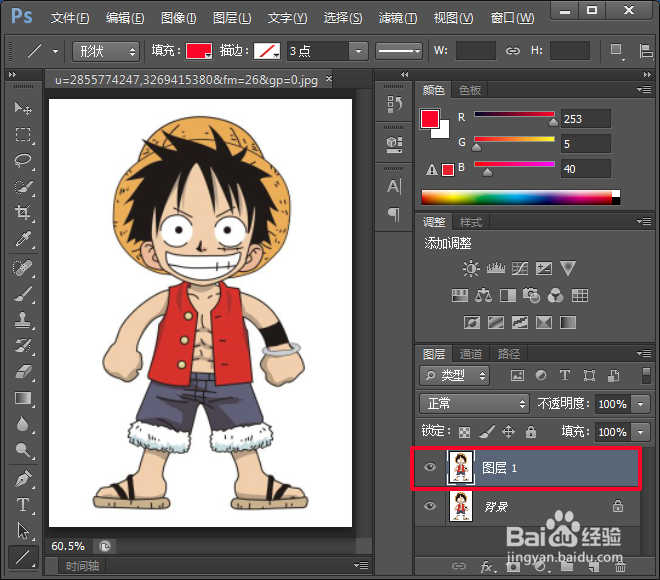The height and width of the screenshot is (580, 660).
Task: Select the Brush tool
Action: click(x=23, y=294)
